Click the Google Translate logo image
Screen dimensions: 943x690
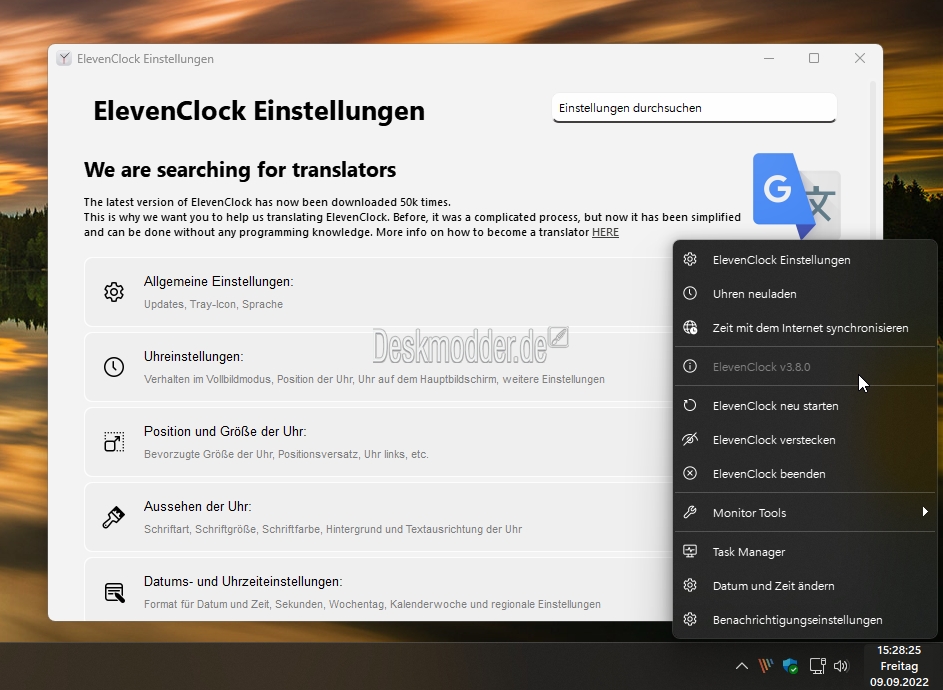(x=796, y=197)
